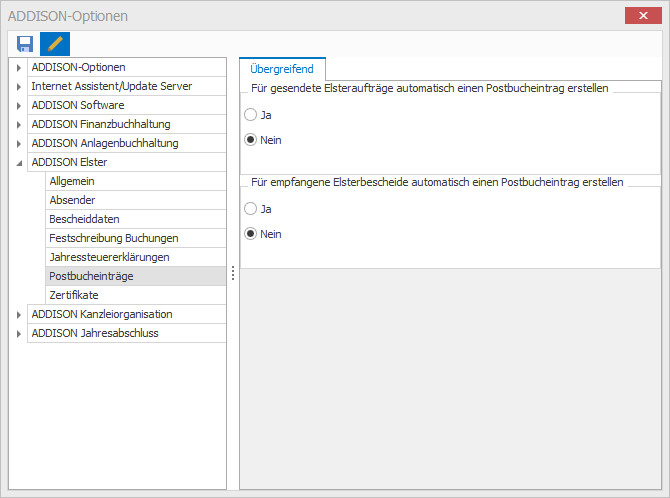Open the Übergreifend tab
This screenshot has height=498, width=670.
[282, 69]
